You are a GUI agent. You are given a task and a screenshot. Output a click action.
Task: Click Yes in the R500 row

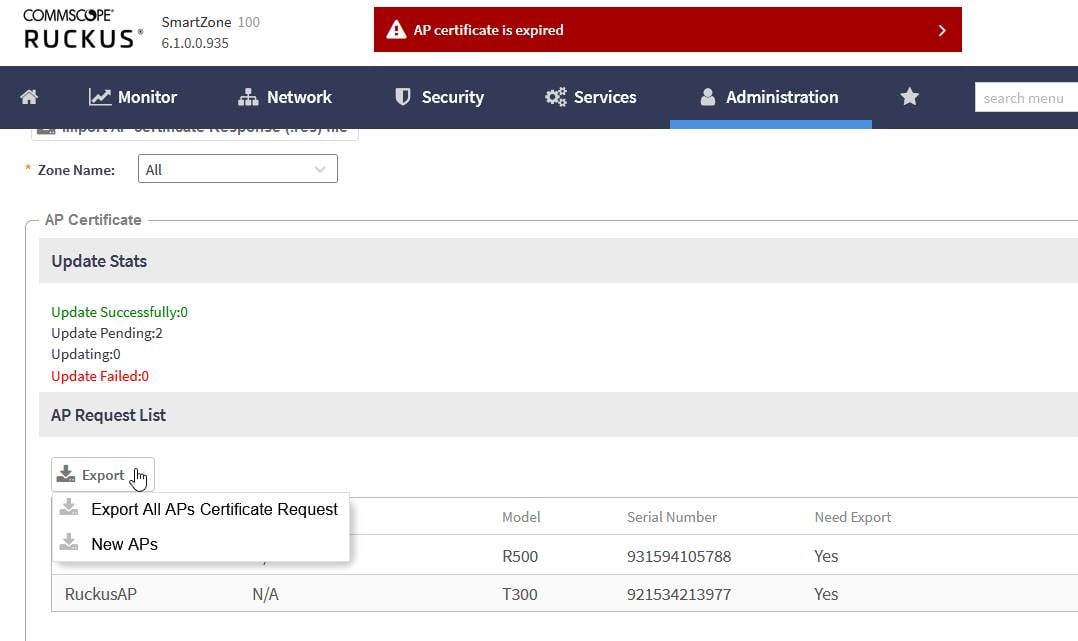click(x=826, y=556)
